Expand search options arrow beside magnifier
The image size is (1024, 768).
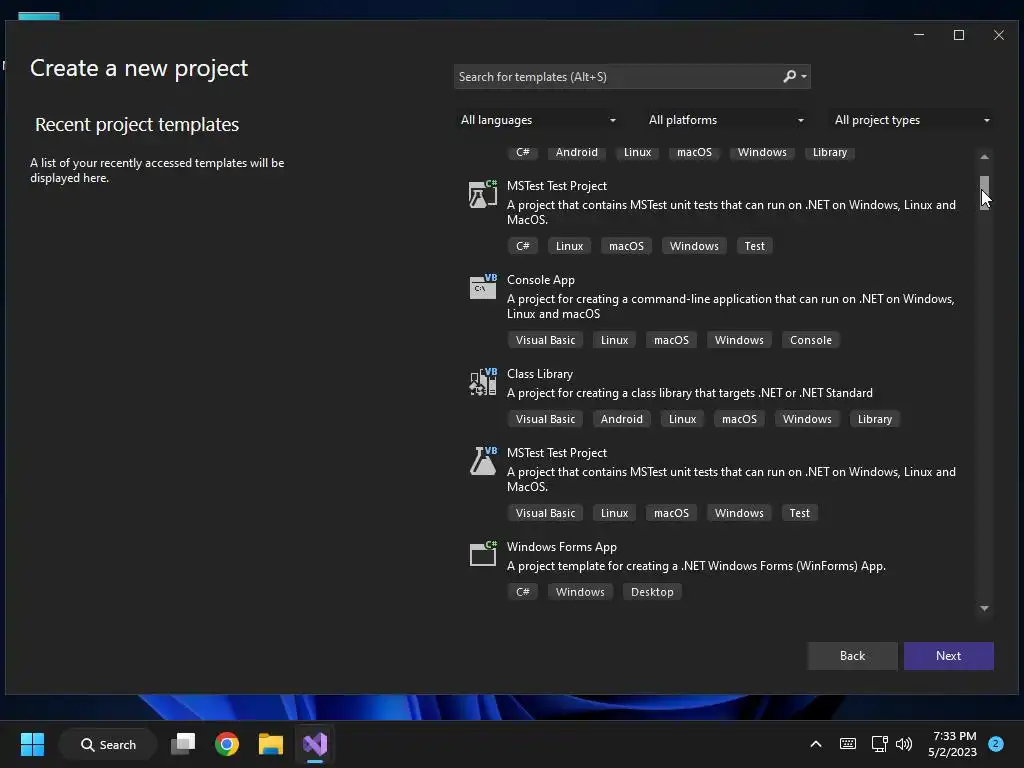(x=804, y=77)
